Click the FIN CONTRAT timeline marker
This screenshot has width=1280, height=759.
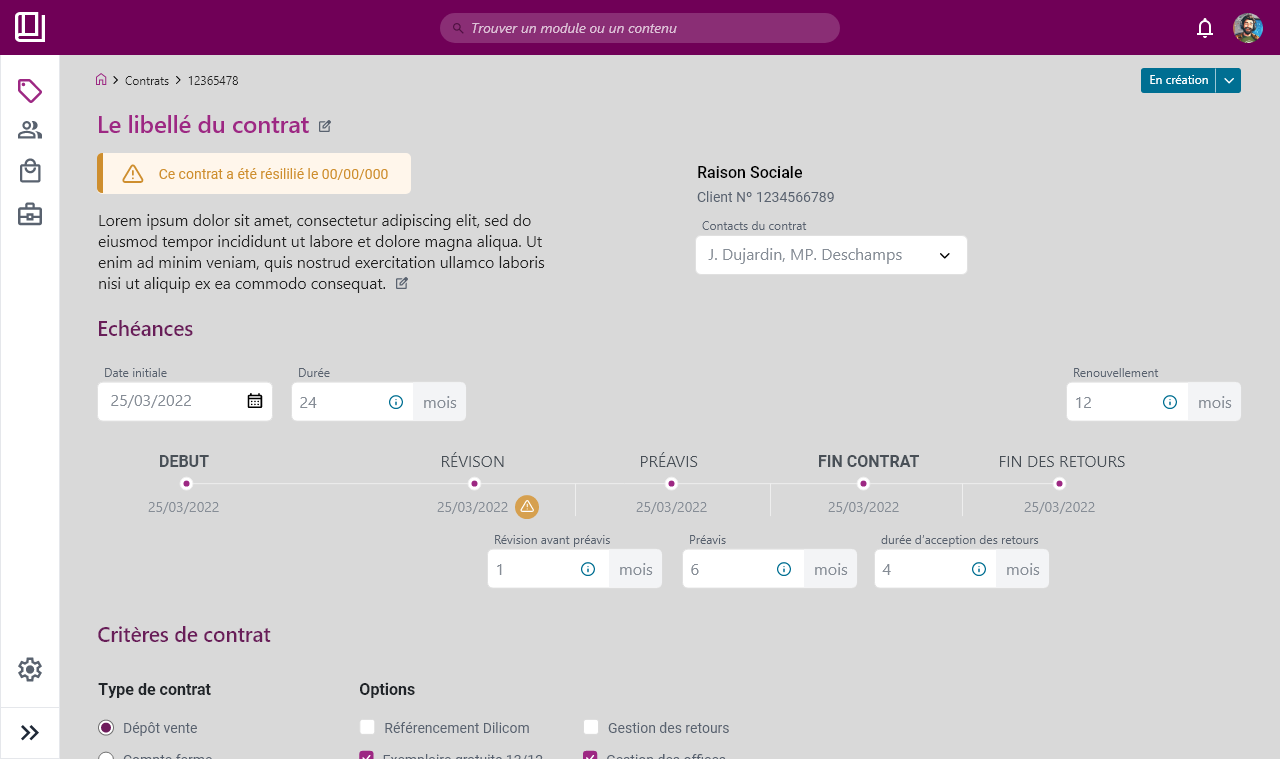point(864,484)
